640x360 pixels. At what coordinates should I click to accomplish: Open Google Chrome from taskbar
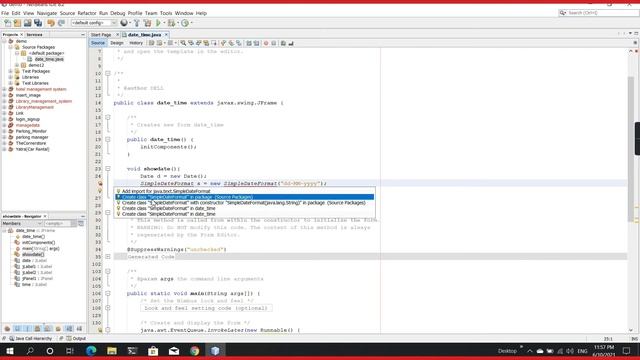point(195,351)
